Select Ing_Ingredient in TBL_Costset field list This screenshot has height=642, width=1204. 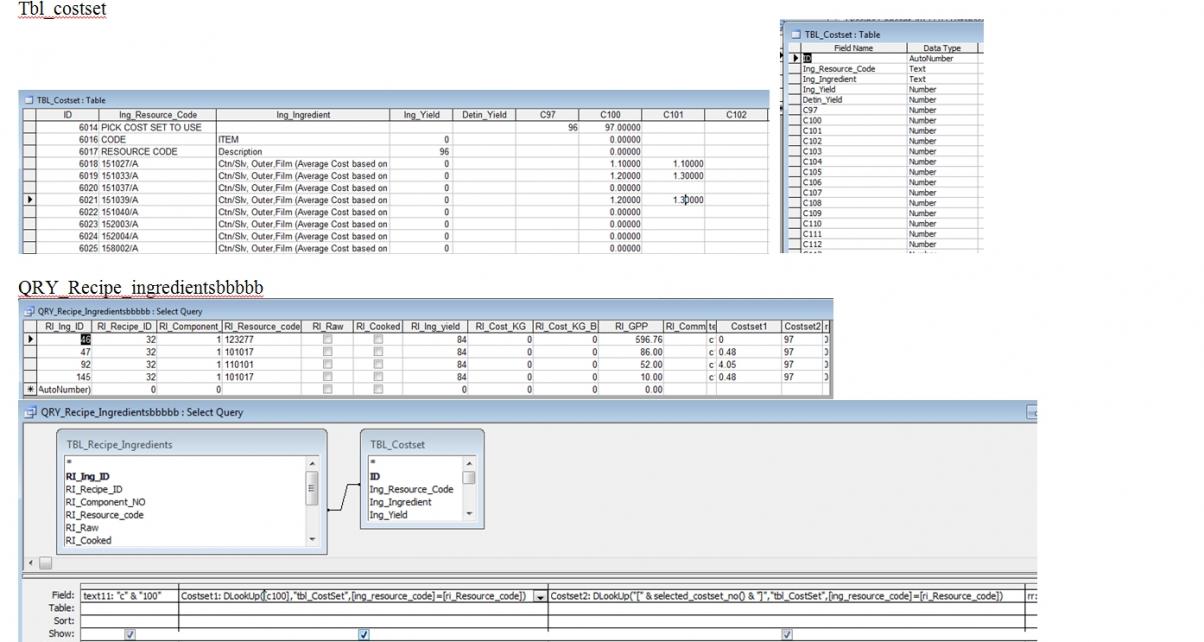coord(401,502)
